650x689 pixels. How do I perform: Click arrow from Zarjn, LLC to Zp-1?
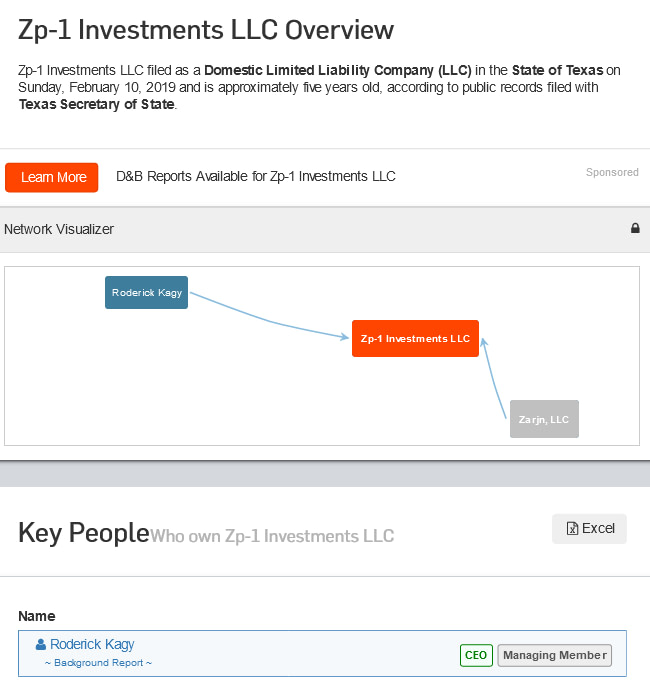(494, 377)
